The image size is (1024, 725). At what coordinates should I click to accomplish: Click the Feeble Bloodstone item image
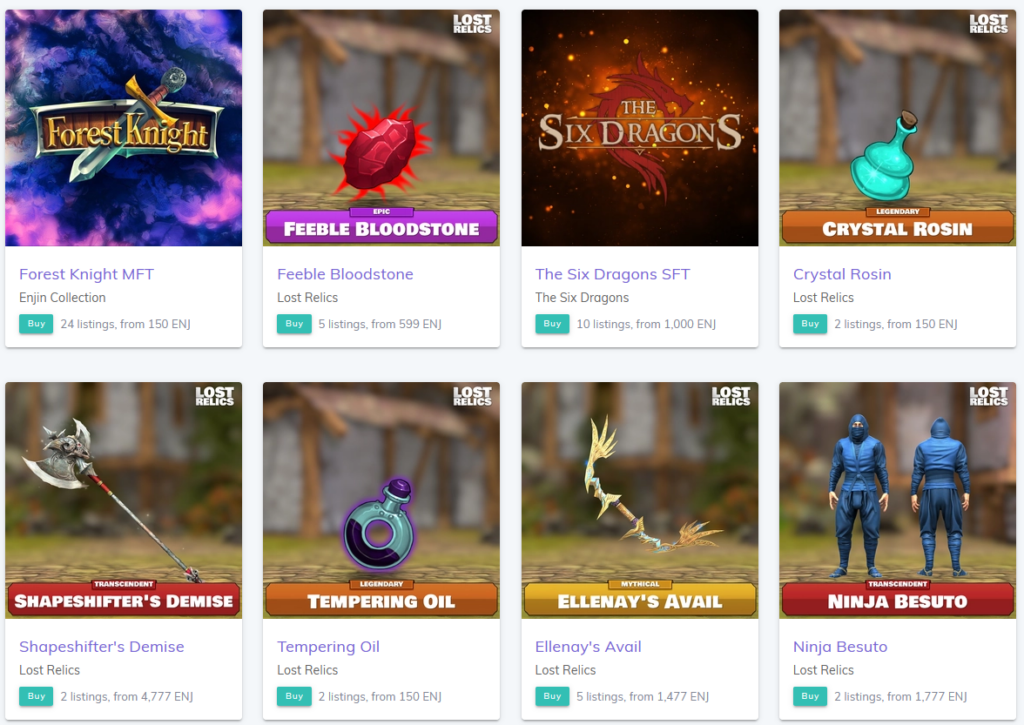tap(381, 128)
